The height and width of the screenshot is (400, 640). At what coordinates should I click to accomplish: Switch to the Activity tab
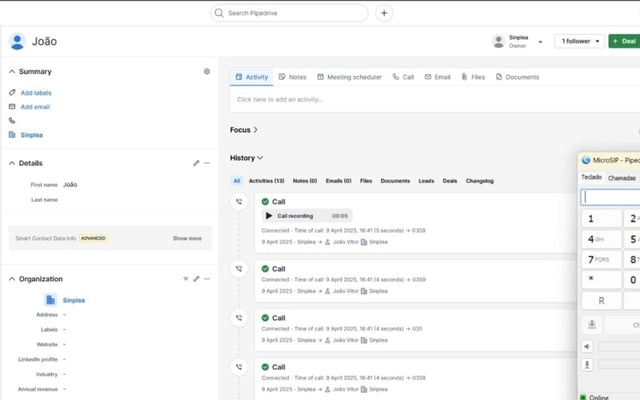252,77
